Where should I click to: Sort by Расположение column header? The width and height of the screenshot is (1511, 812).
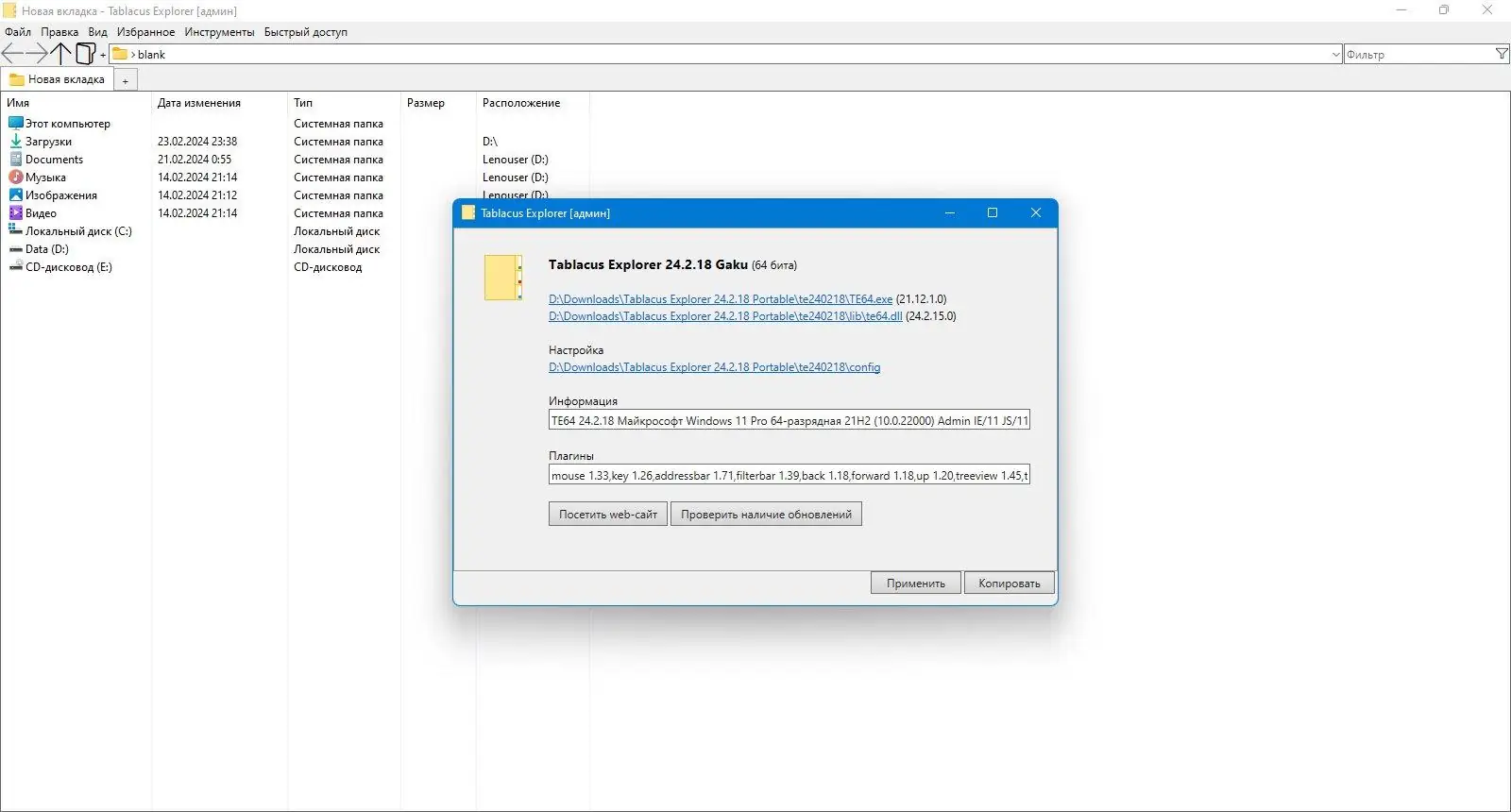click(x=521, y=103)
